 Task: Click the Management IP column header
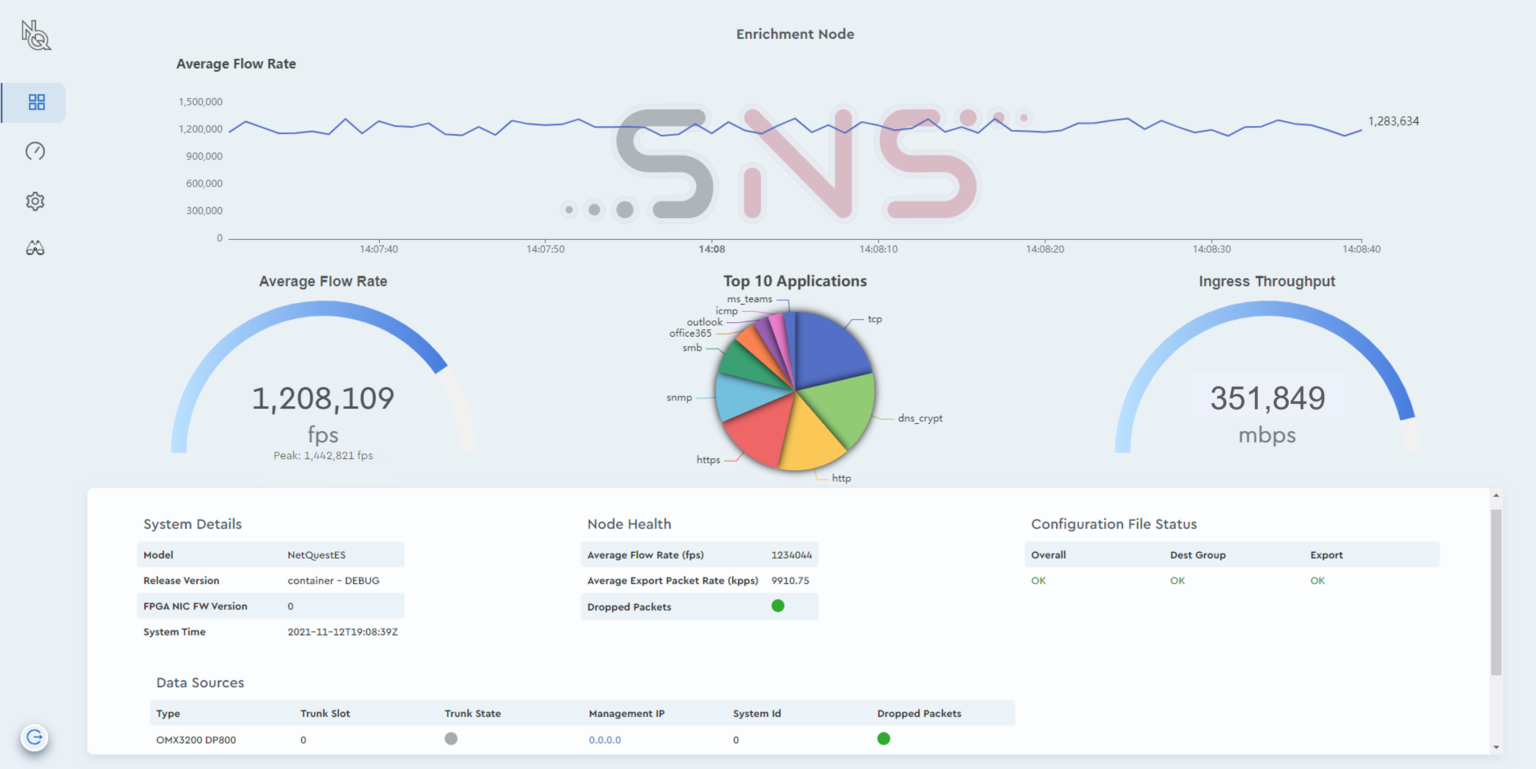(627, 714)
